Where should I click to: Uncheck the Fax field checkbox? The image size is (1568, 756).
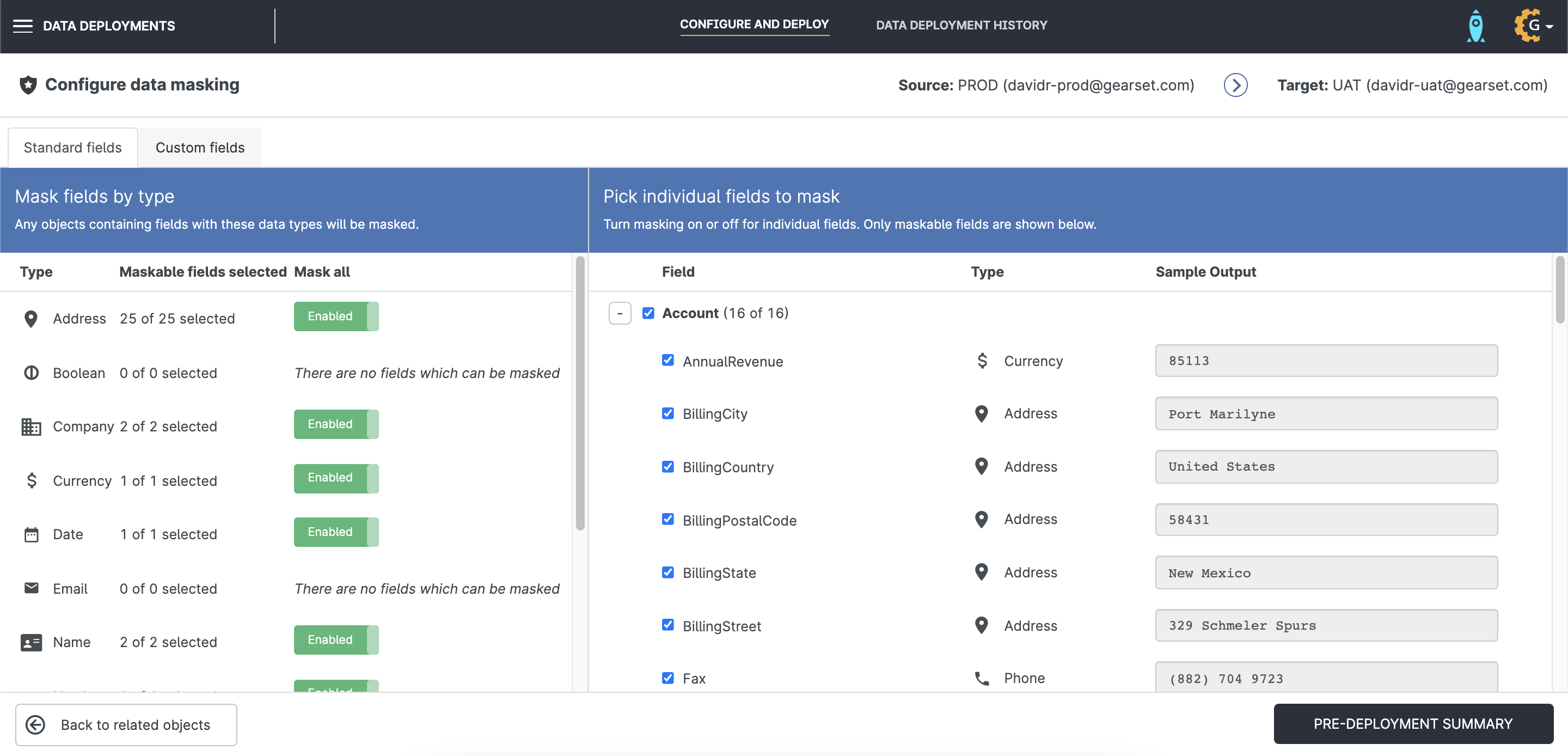pos(667,678)
